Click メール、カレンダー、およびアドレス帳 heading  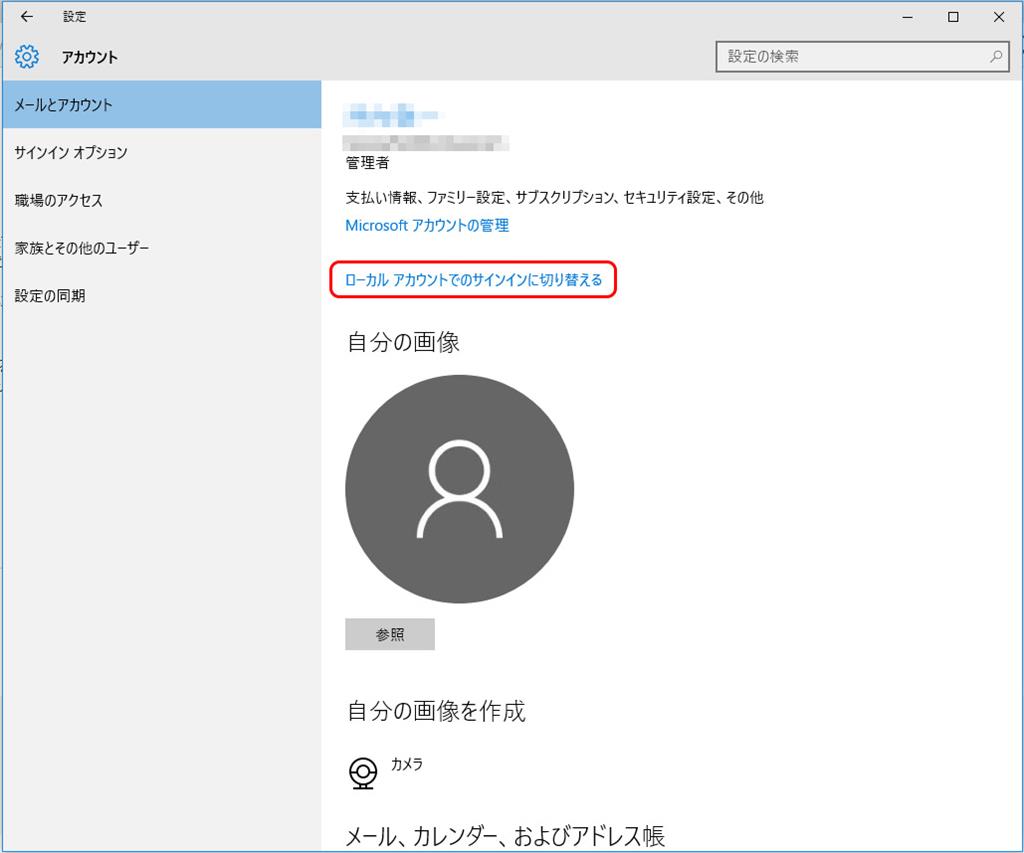tap(505, 835)
